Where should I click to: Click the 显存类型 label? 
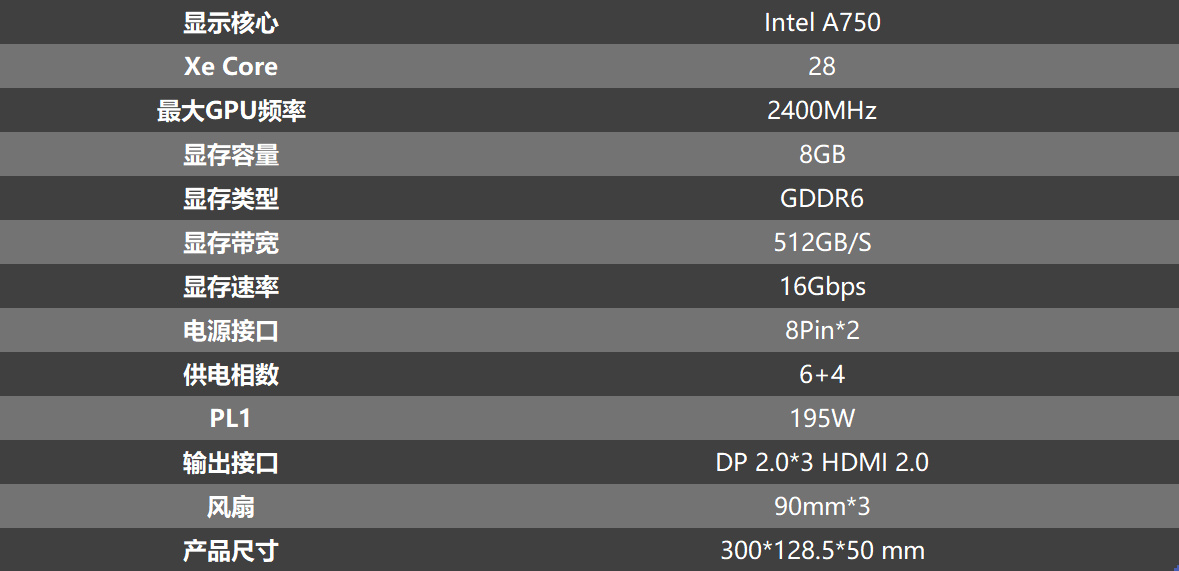coord(231,199)
